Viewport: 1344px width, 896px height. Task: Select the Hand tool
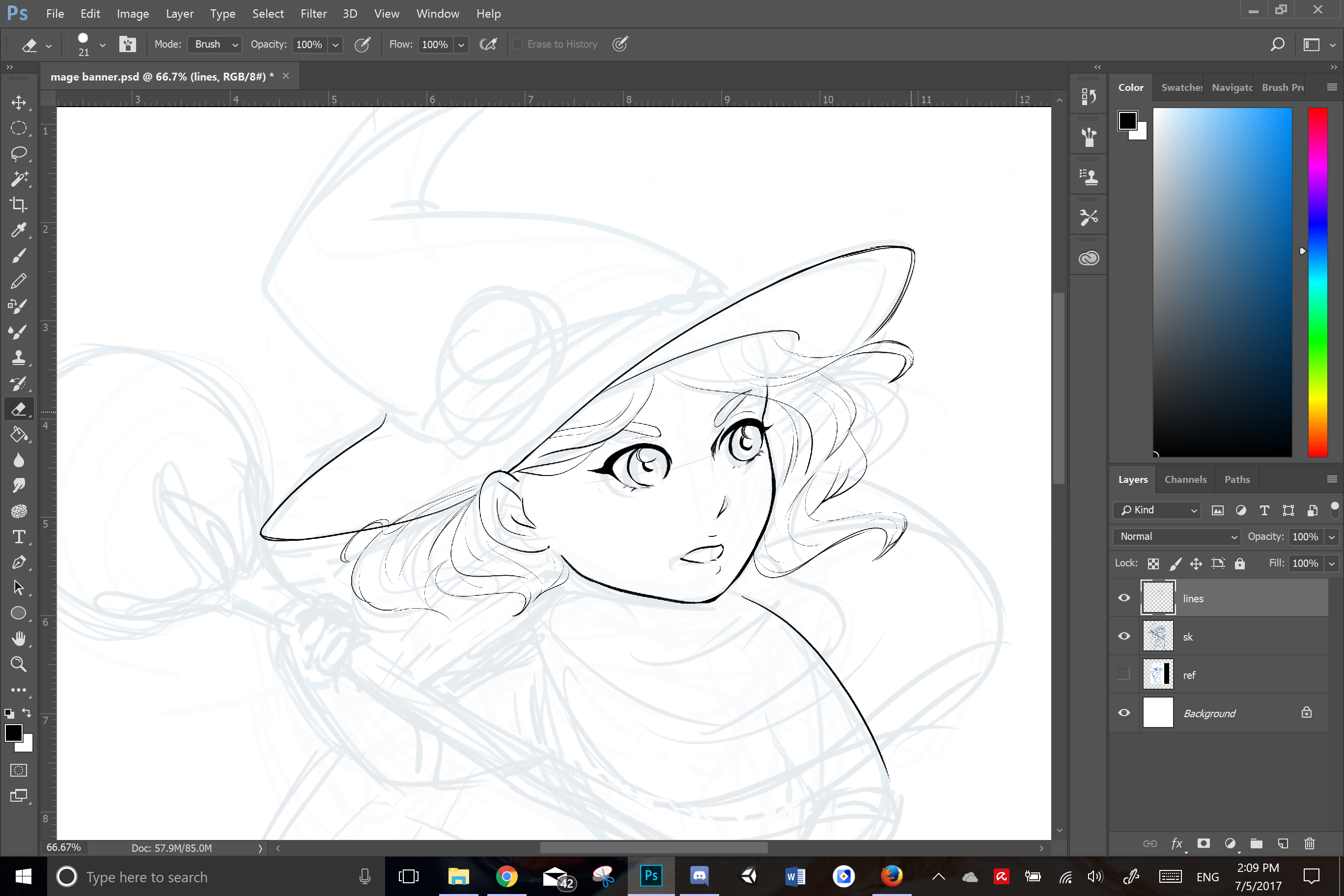point(18,638)
